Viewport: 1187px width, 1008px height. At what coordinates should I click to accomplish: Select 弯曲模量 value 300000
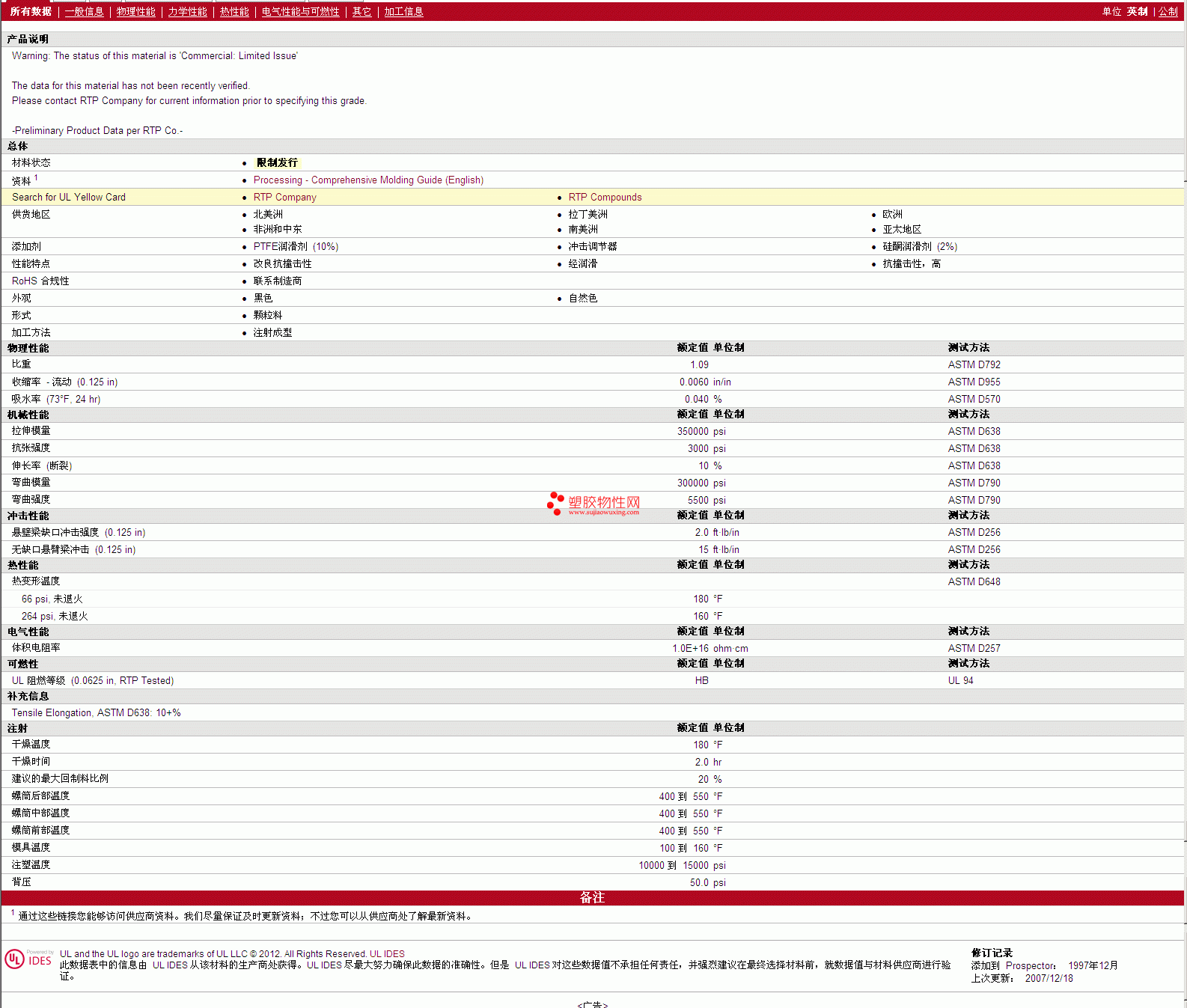[692, 483]
